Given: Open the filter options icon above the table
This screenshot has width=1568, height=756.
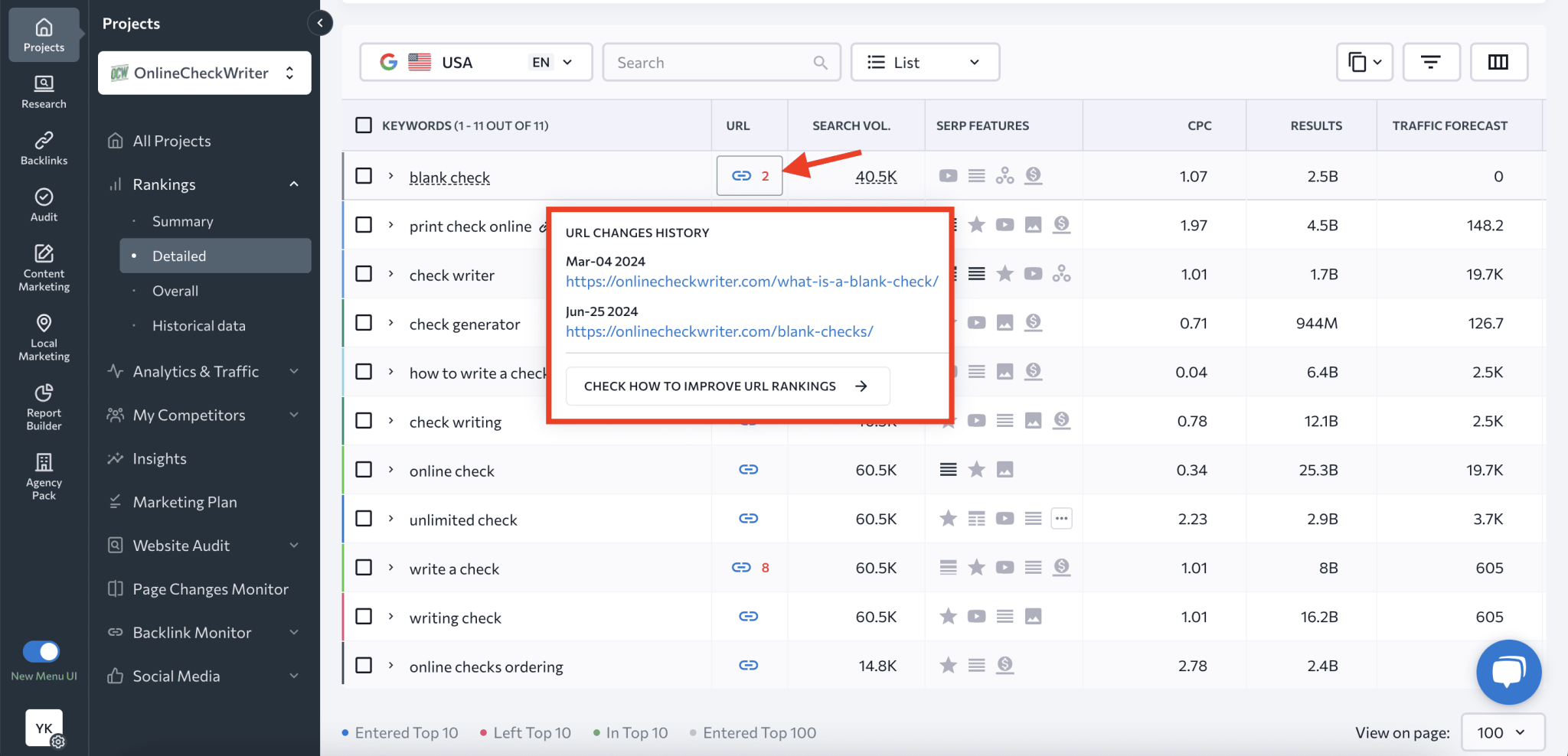Looking at the screenshot, I should [x=1431, y=62].
